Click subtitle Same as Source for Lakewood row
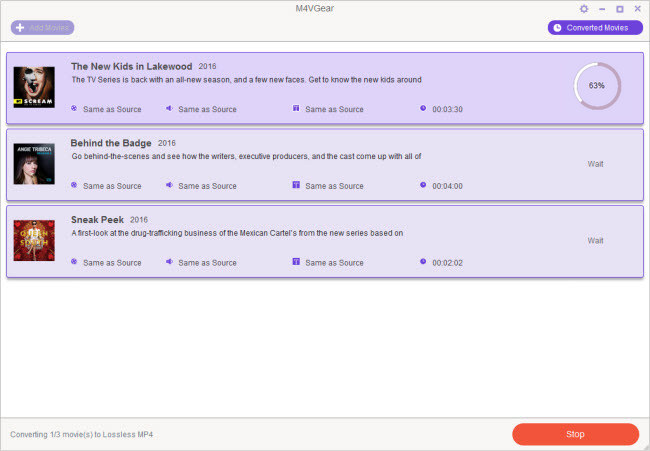This screenshot has height=451, width=650. point(334,109)
